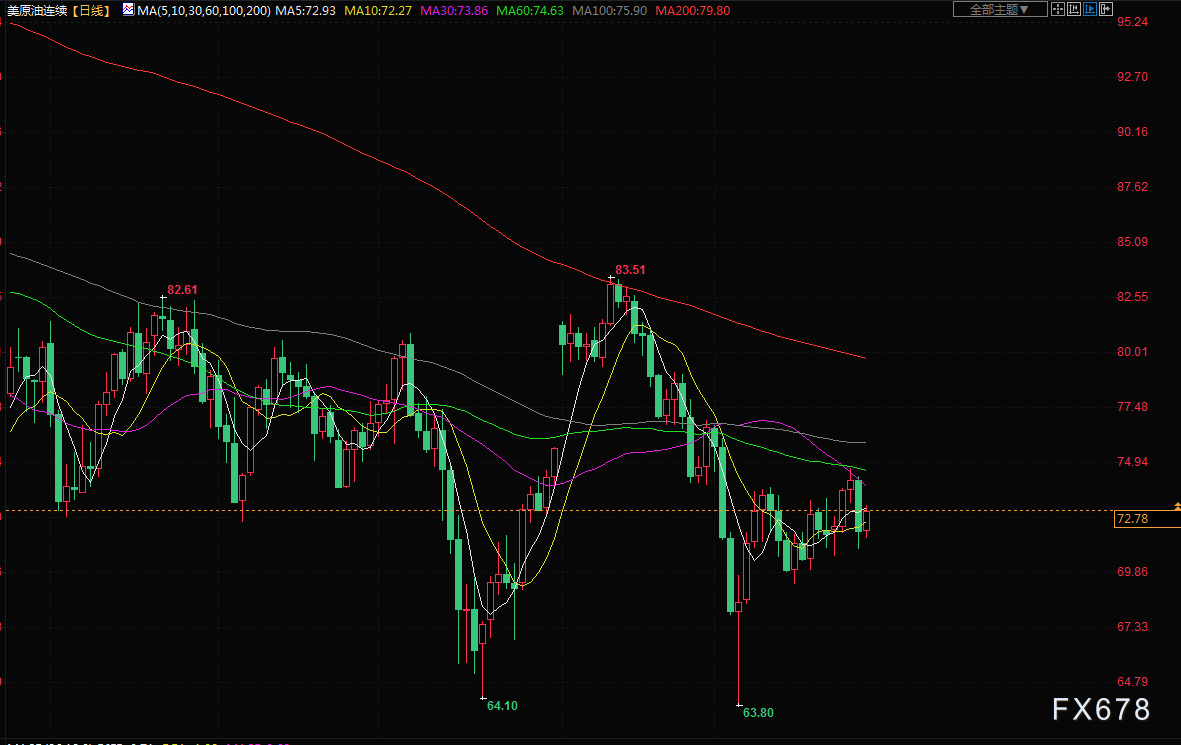The width and height of the screenshot is (1181, 745).
Task: Click the 64.79 price axis label
Action: pyautogui.click(x=1133, y=682)
